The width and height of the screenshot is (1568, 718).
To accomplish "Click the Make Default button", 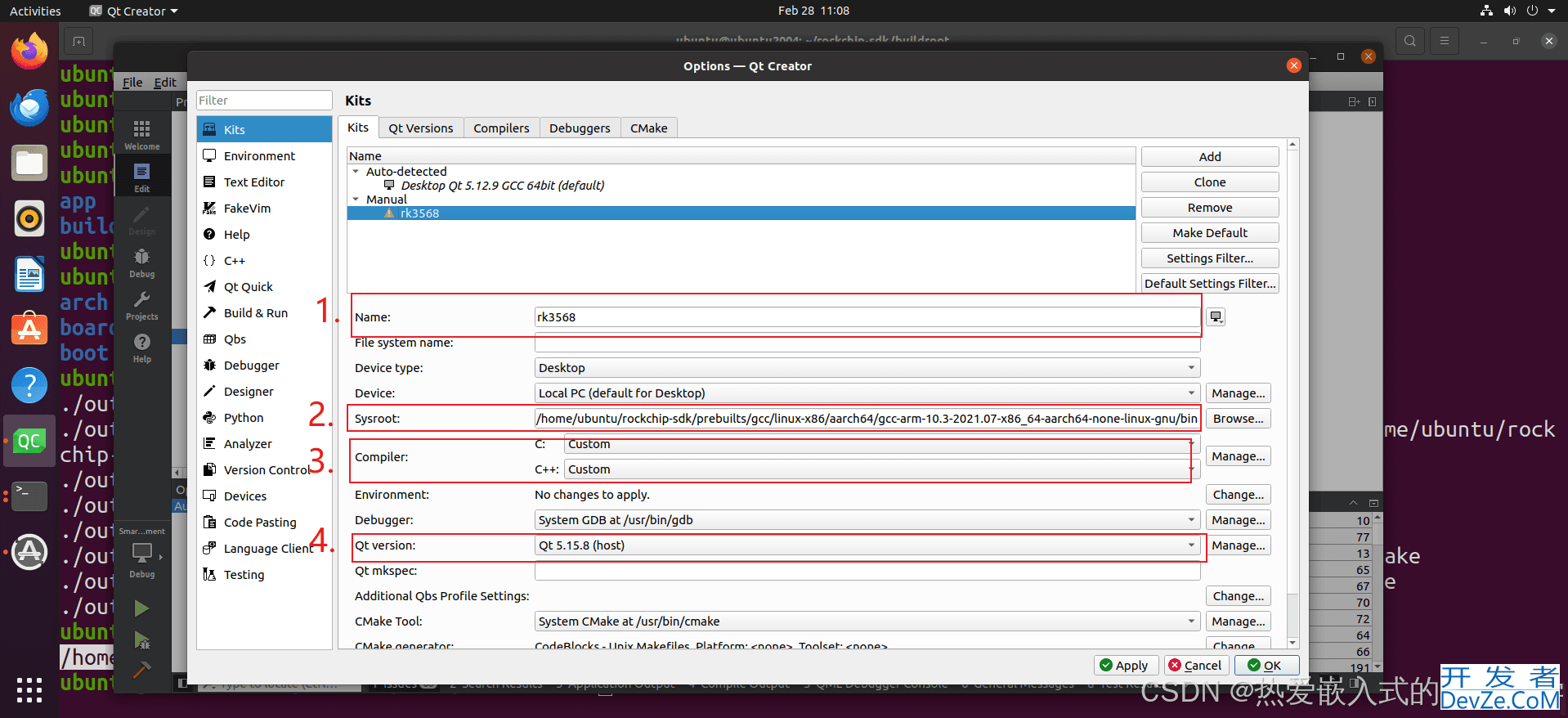I will tap(1210, 233).
